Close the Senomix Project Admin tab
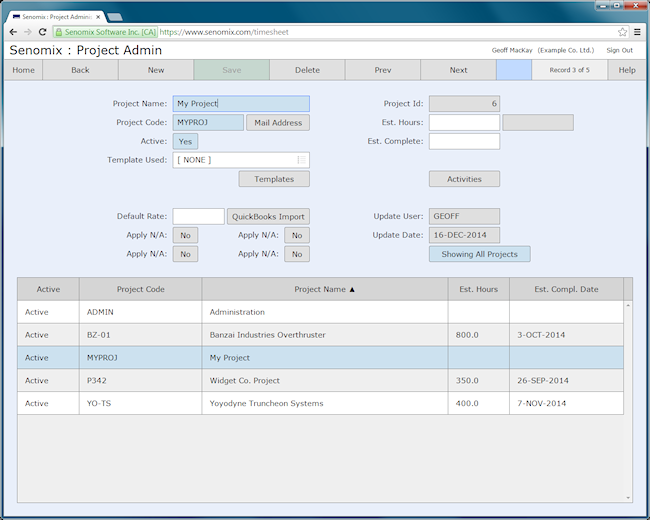This screenshot has width=650, height=520. pos(98,17)
